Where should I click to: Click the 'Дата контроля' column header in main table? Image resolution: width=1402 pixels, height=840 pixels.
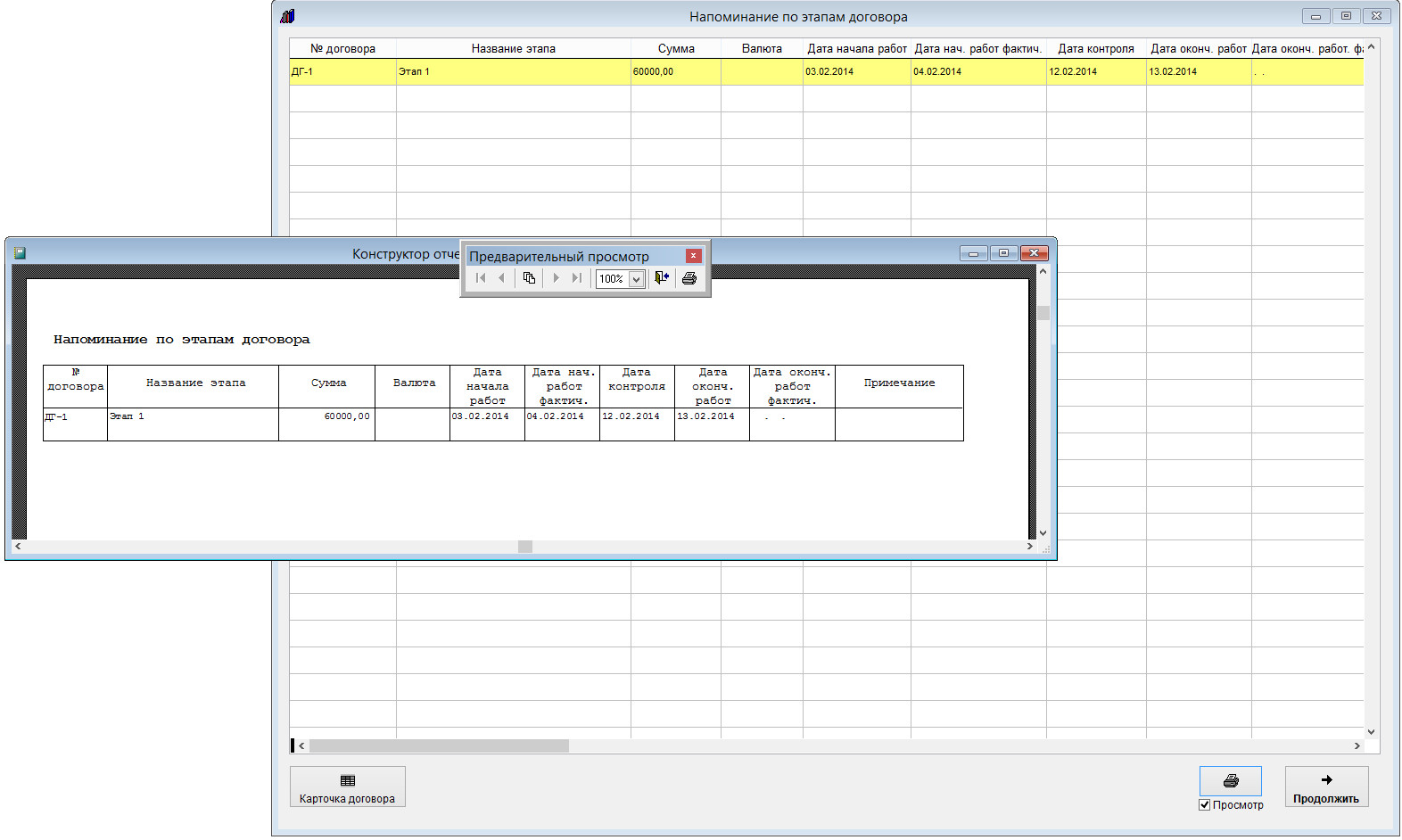(x=1096, y=49)
